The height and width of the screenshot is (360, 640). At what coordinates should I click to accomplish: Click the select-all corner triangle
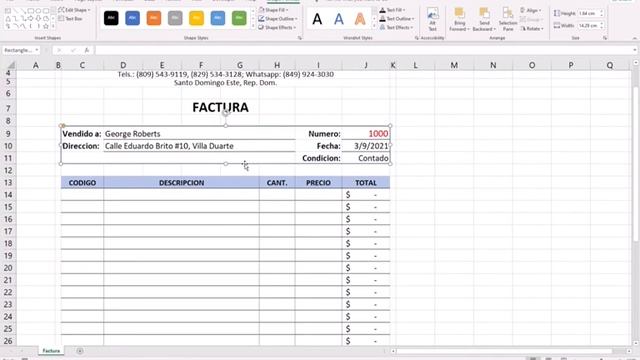pyautogui.click(x=11, y=65)
